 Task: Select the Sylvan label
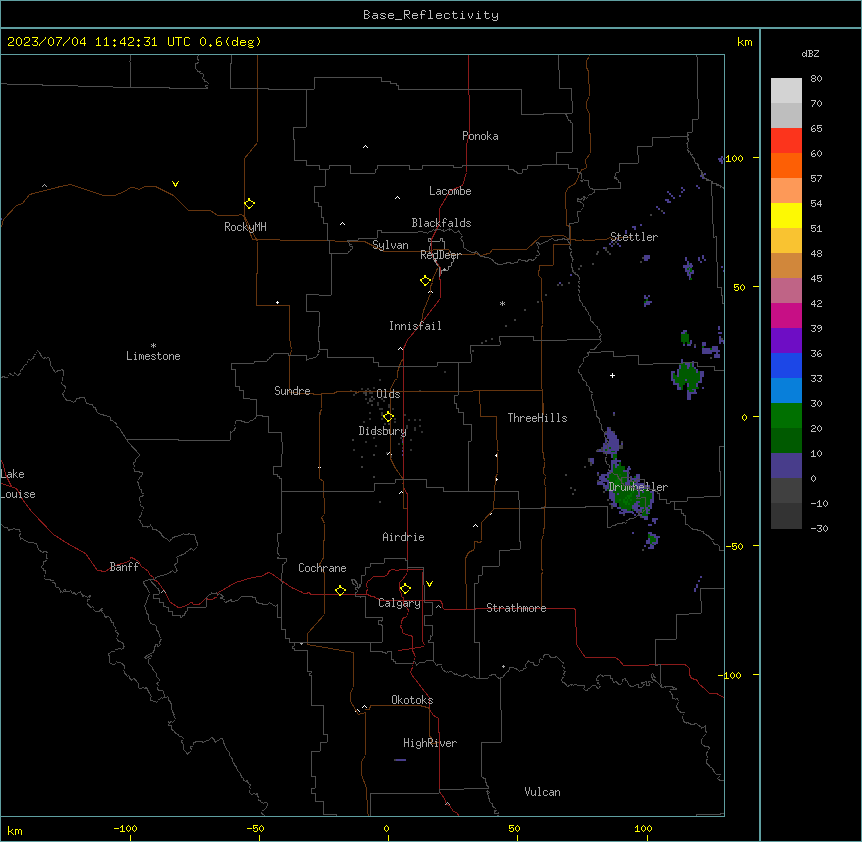[390, 245]
